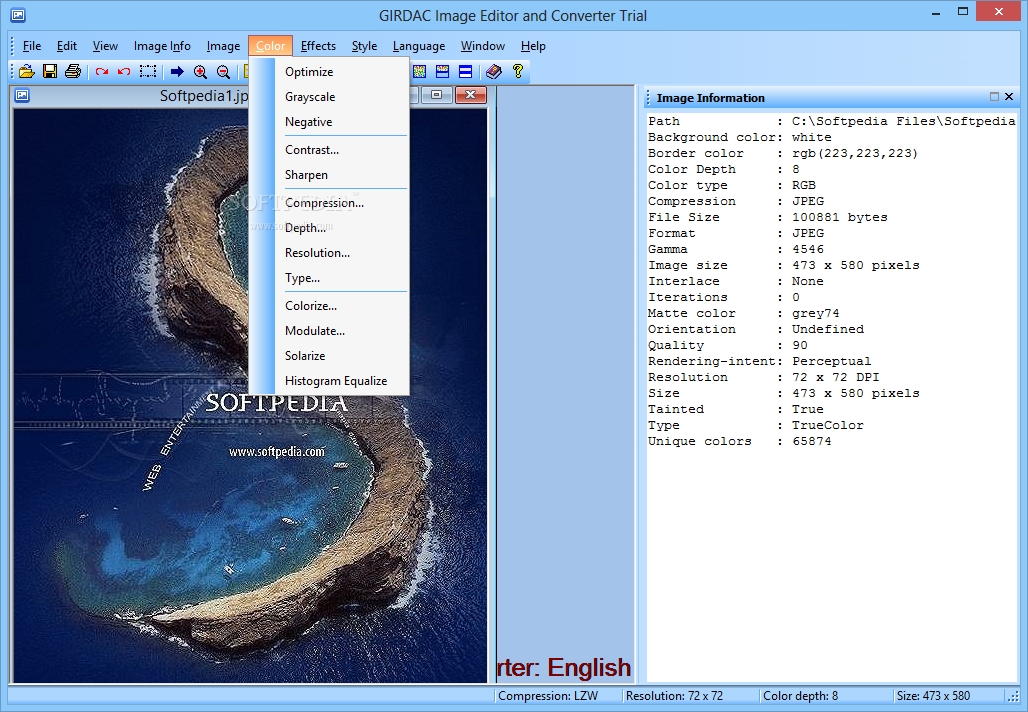Click the redo red arrow icon
The width and height of the screenshot is (1028, 712).
102,71
